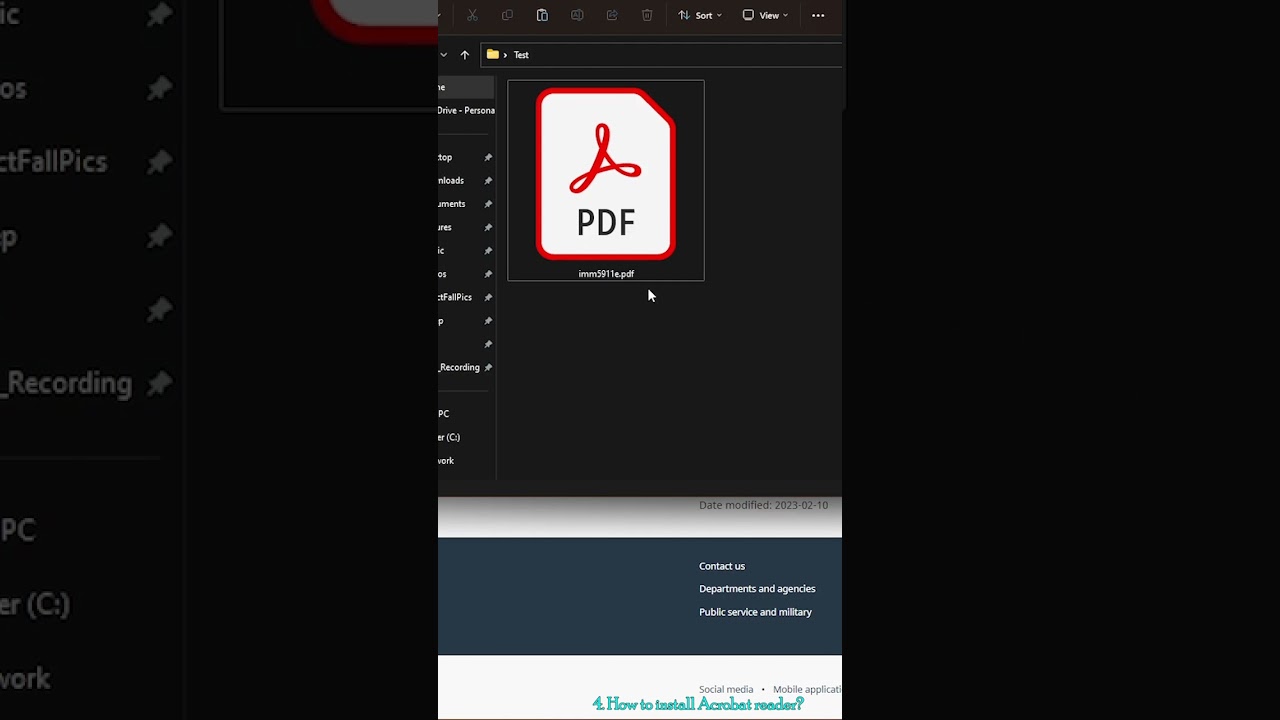Viewport: 1280px width, 720px height.
Task: Open the (C:) drive in sidebar
Action: pyautogui.click(x=449, y=437)
